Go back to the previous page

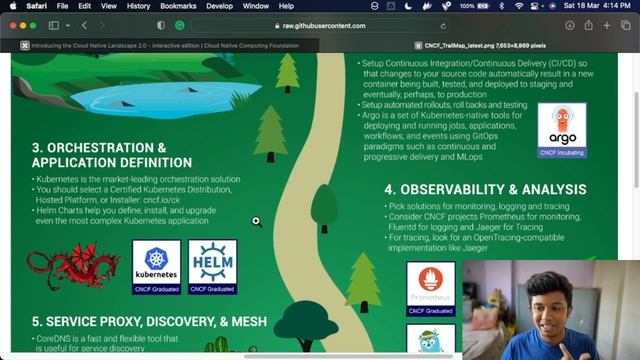coord(84,25)
